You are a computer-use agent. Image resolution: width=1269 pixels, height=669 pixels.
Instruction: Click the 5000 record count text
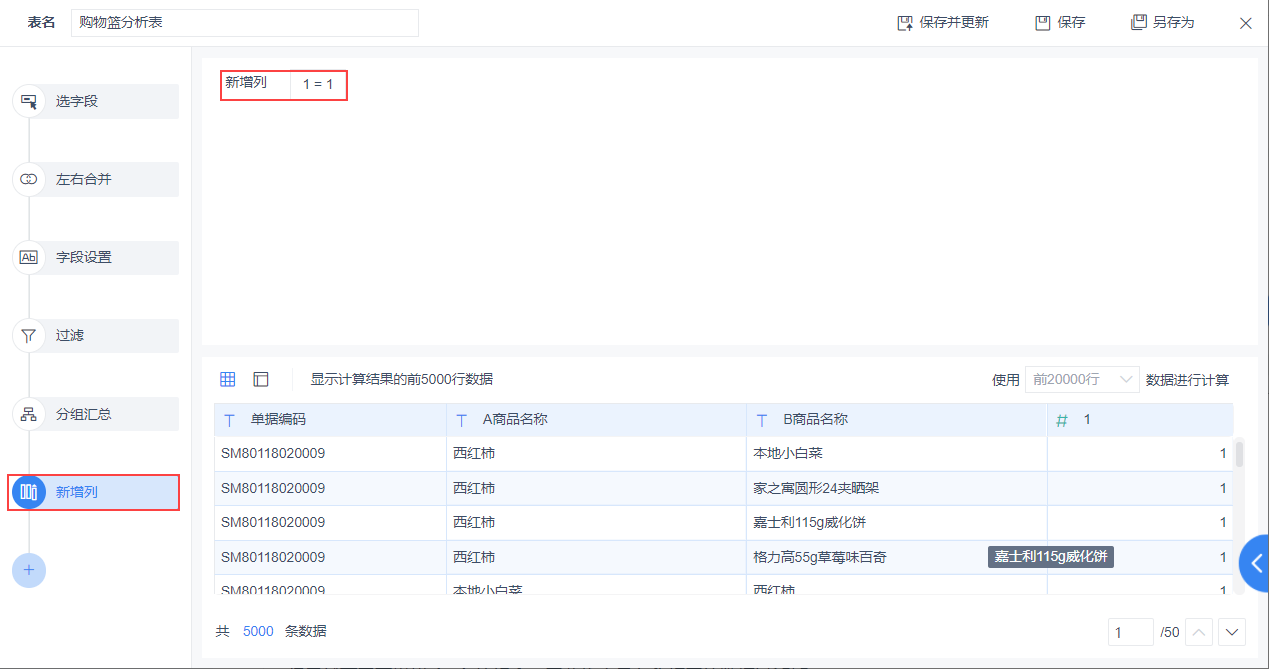[x=258, y=632]
